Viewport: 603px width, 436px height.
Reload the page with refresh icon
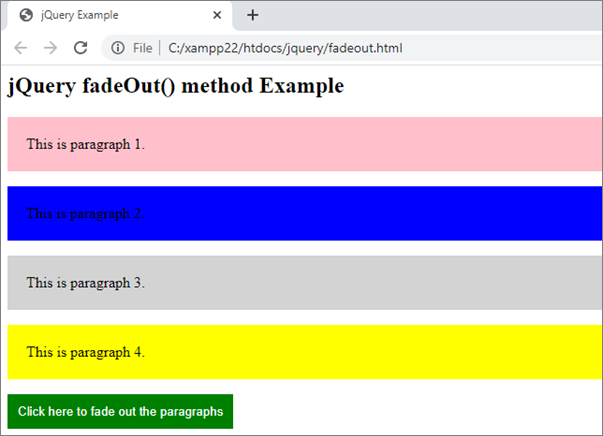[80, 48]
